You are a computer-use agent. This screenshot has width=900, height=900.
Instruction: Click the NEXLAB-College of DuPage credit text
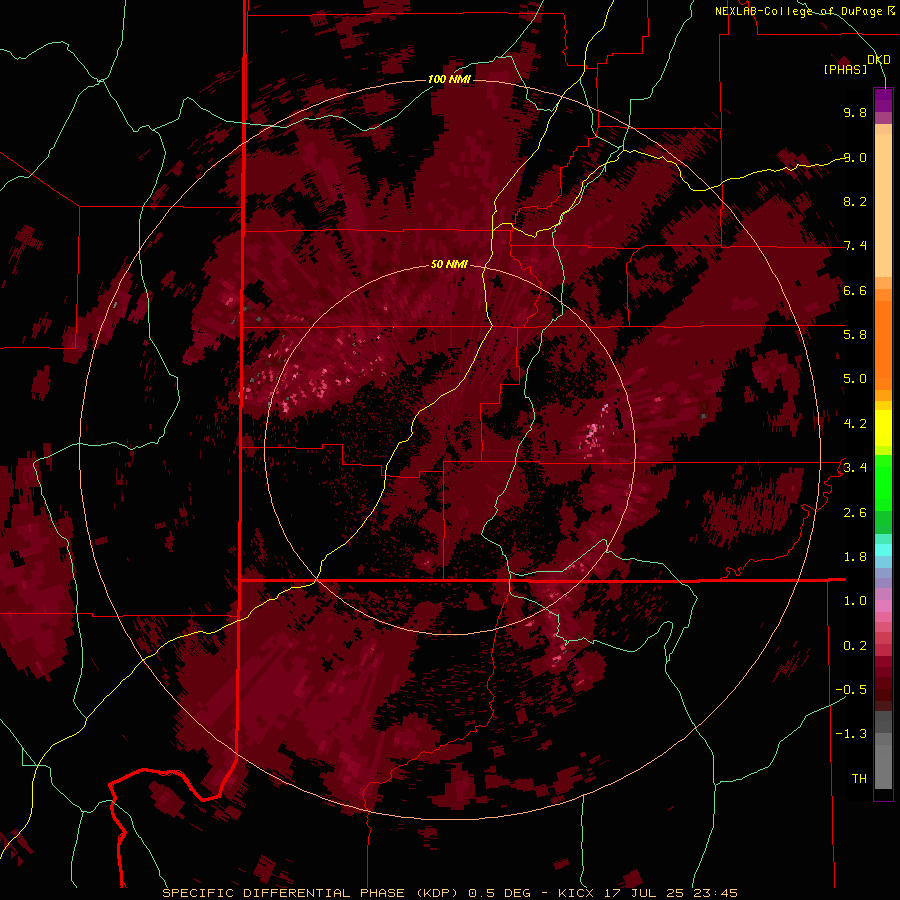click(x=800, y=11)
